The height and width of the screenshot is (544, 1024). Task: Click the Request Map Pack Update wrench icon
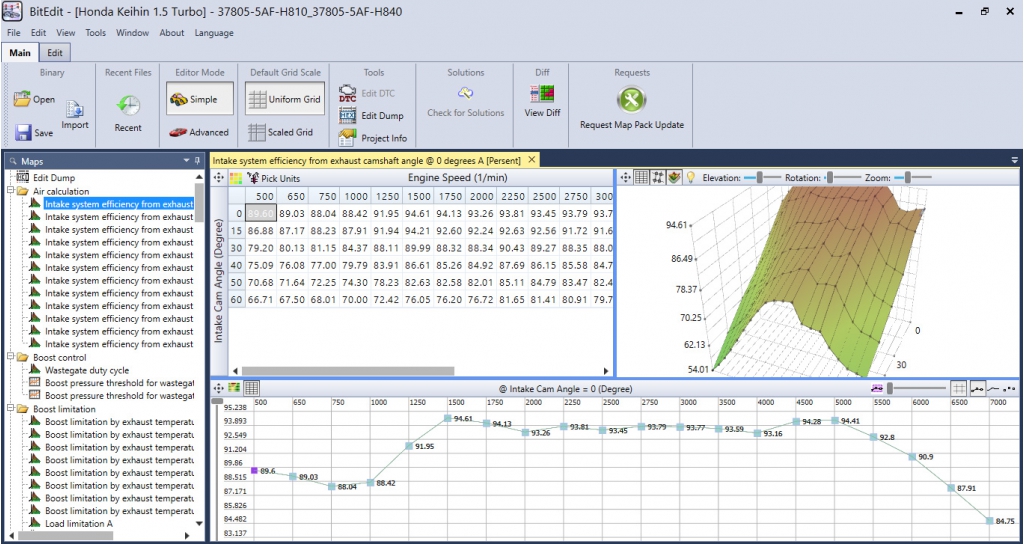tap(632, 100)
